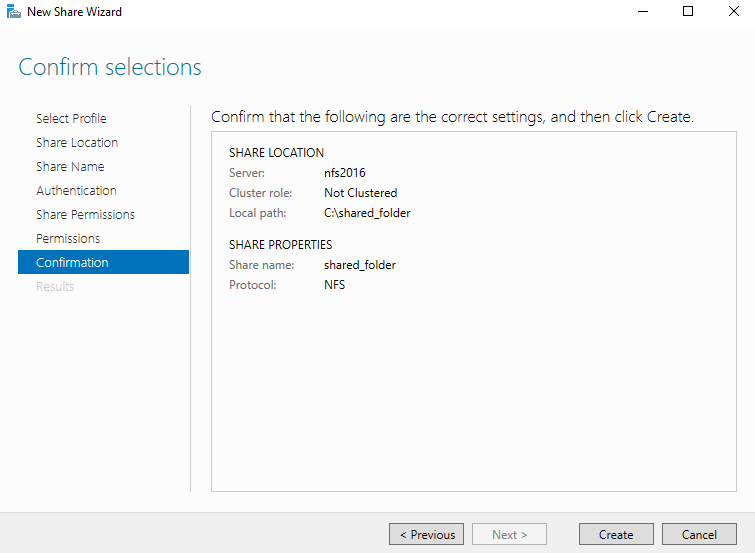Click the Create button
Screen dimensions: 755x553
coord(616,535)
